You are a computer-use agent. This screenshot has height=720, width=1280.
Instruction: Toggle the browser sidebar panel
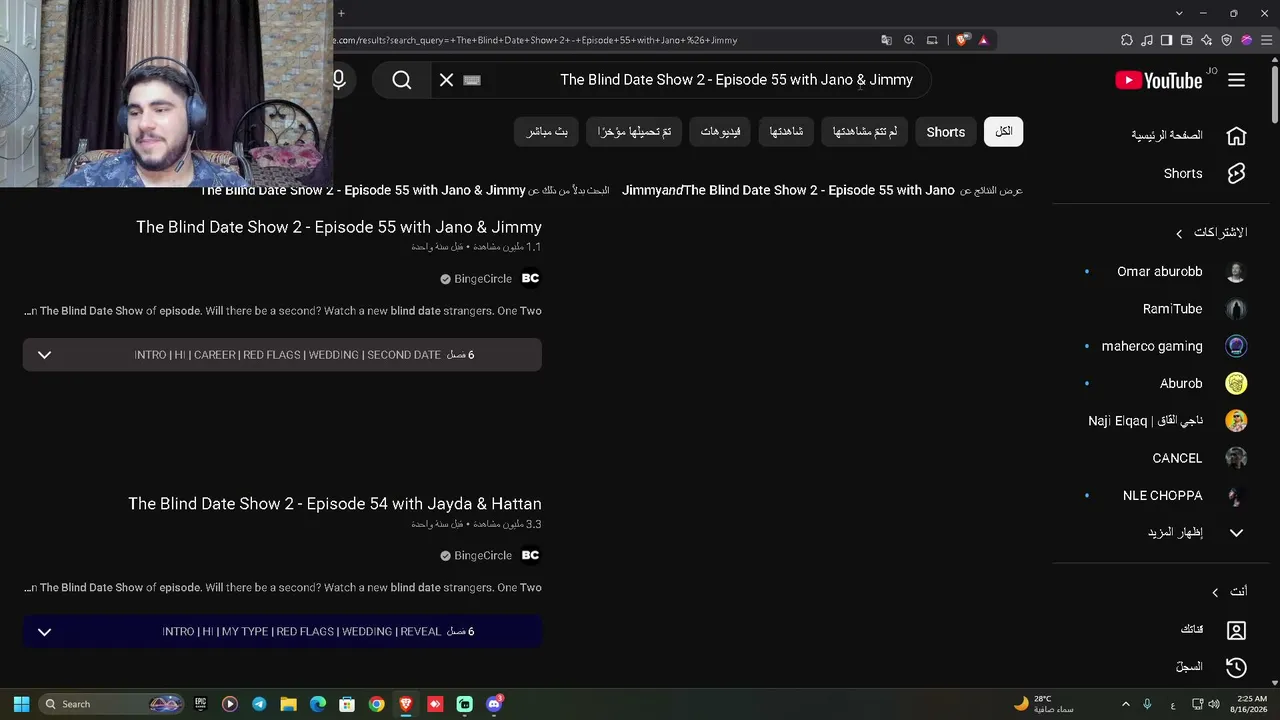click(1167, 40)
